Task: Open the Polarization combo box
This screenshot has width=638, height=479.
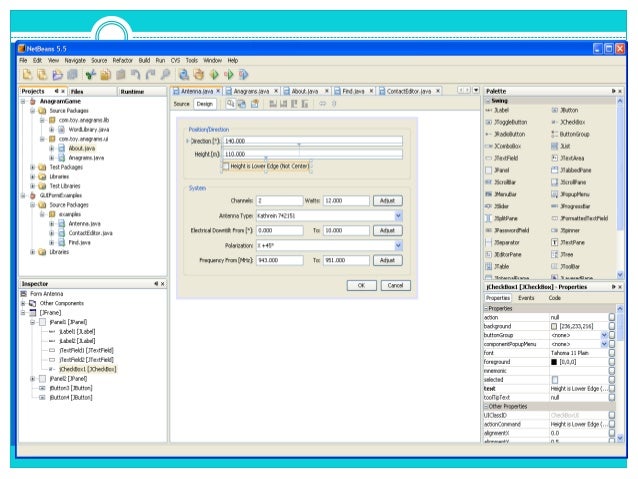Action: pyautogui.click(x=398, y=244)
